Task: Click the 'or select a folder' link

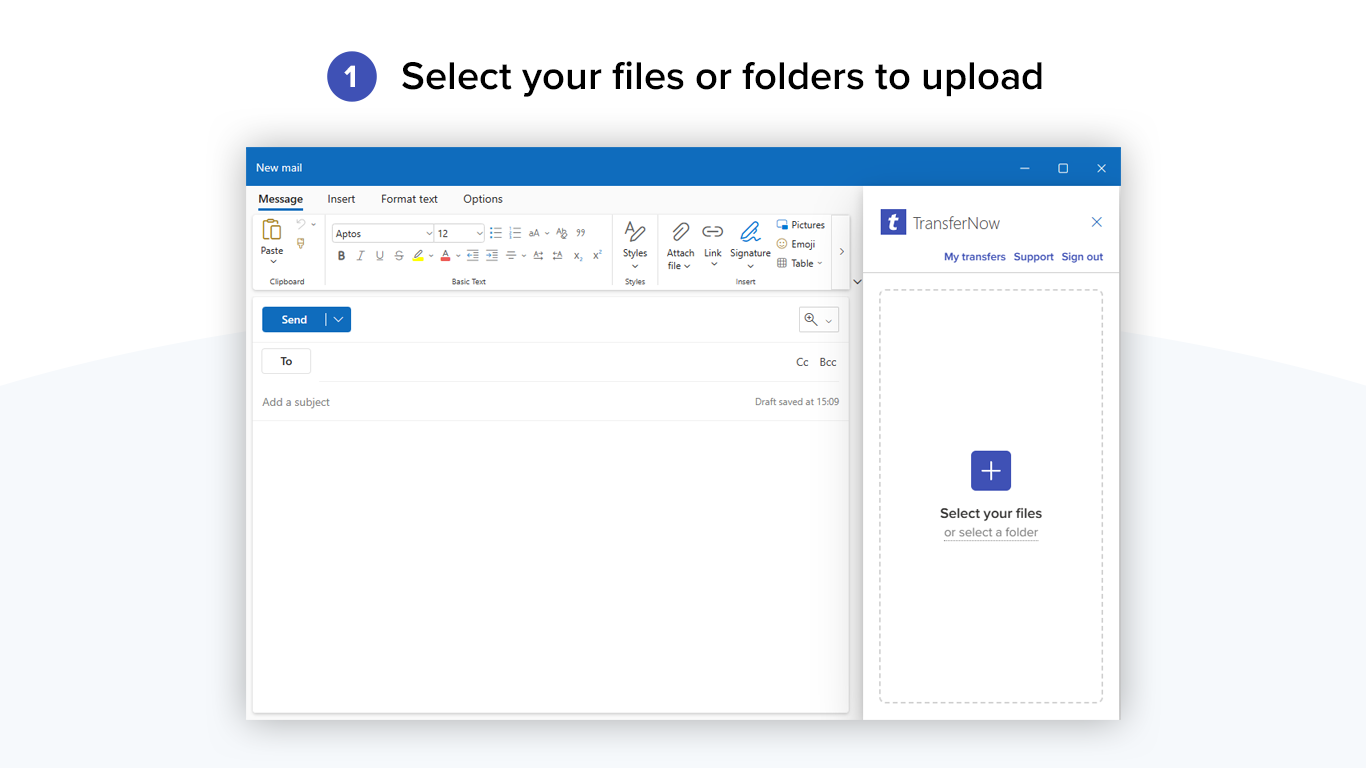Action: [991, 533]
